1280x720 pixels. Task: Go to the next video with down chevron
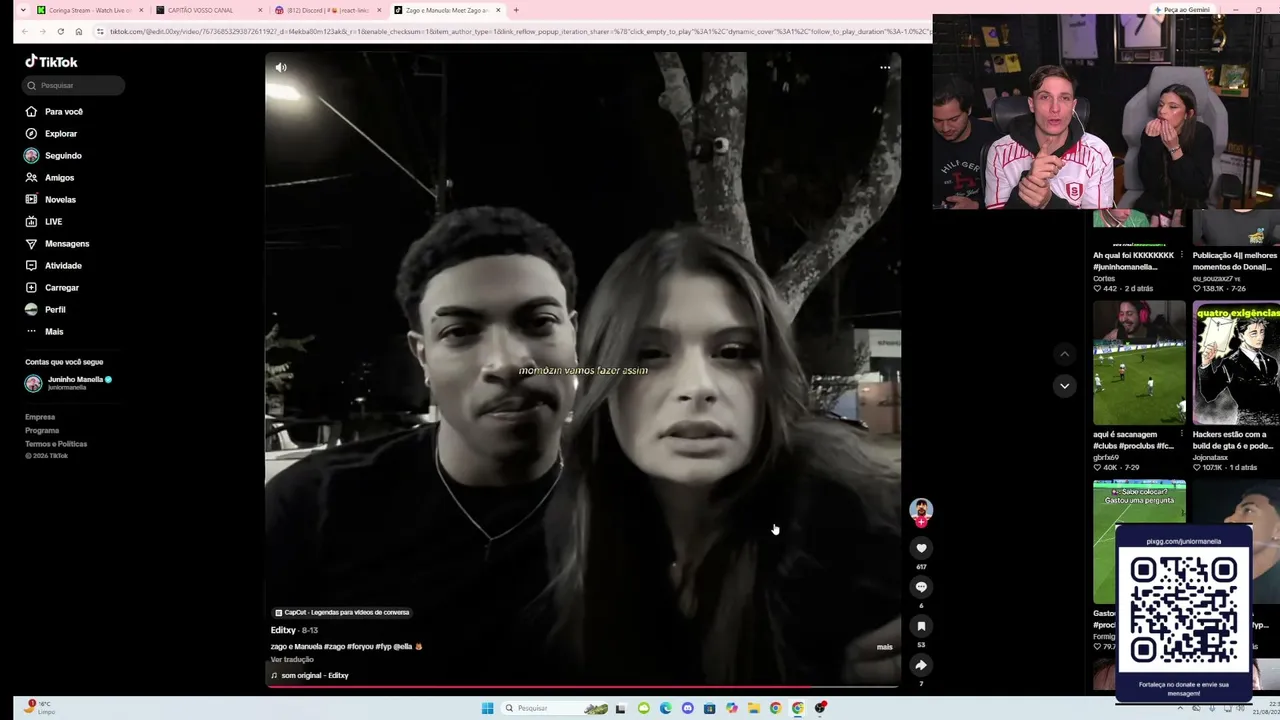(1064, 386)
